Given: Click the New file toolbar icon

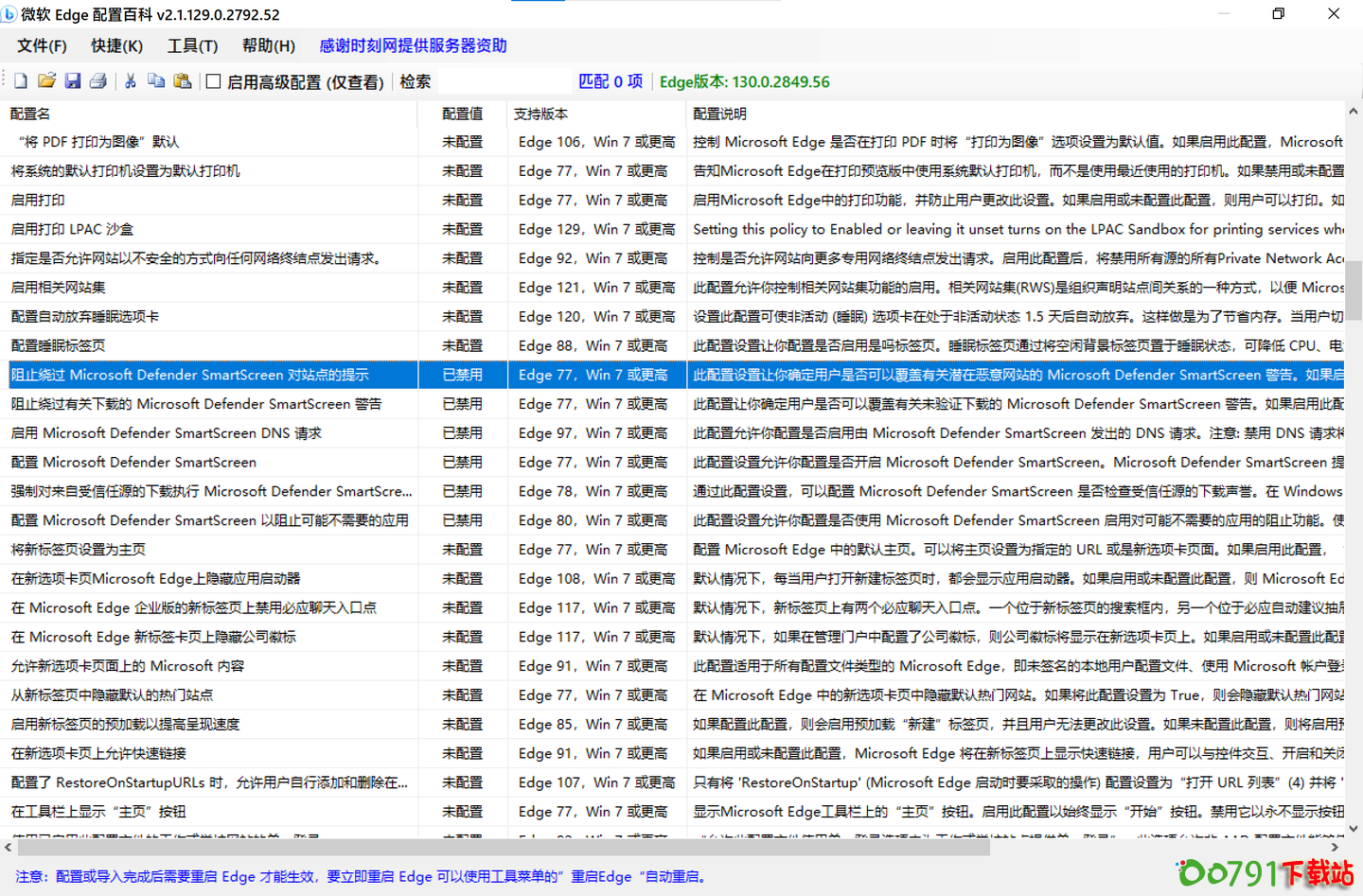Looking at the screenshot, I should click(21, 81).
